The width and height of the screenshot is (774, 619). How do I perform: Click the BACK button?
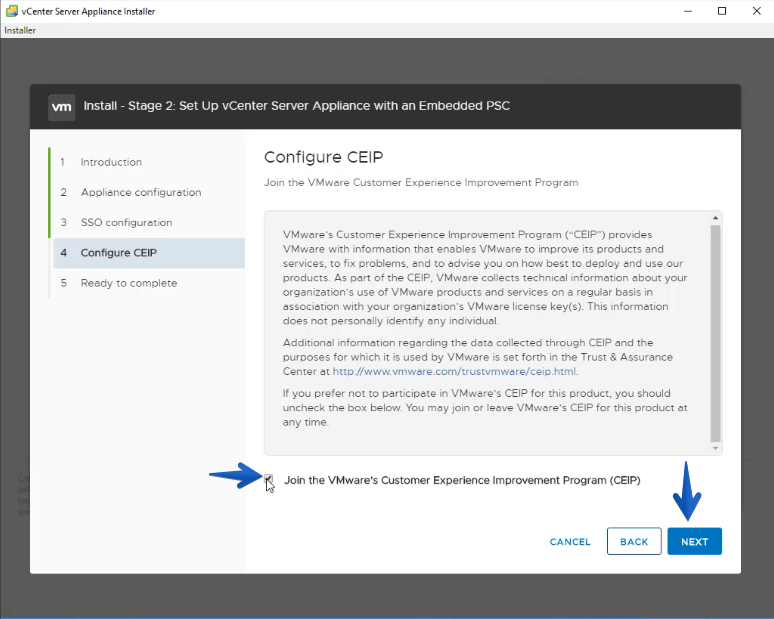pos(634,542)
